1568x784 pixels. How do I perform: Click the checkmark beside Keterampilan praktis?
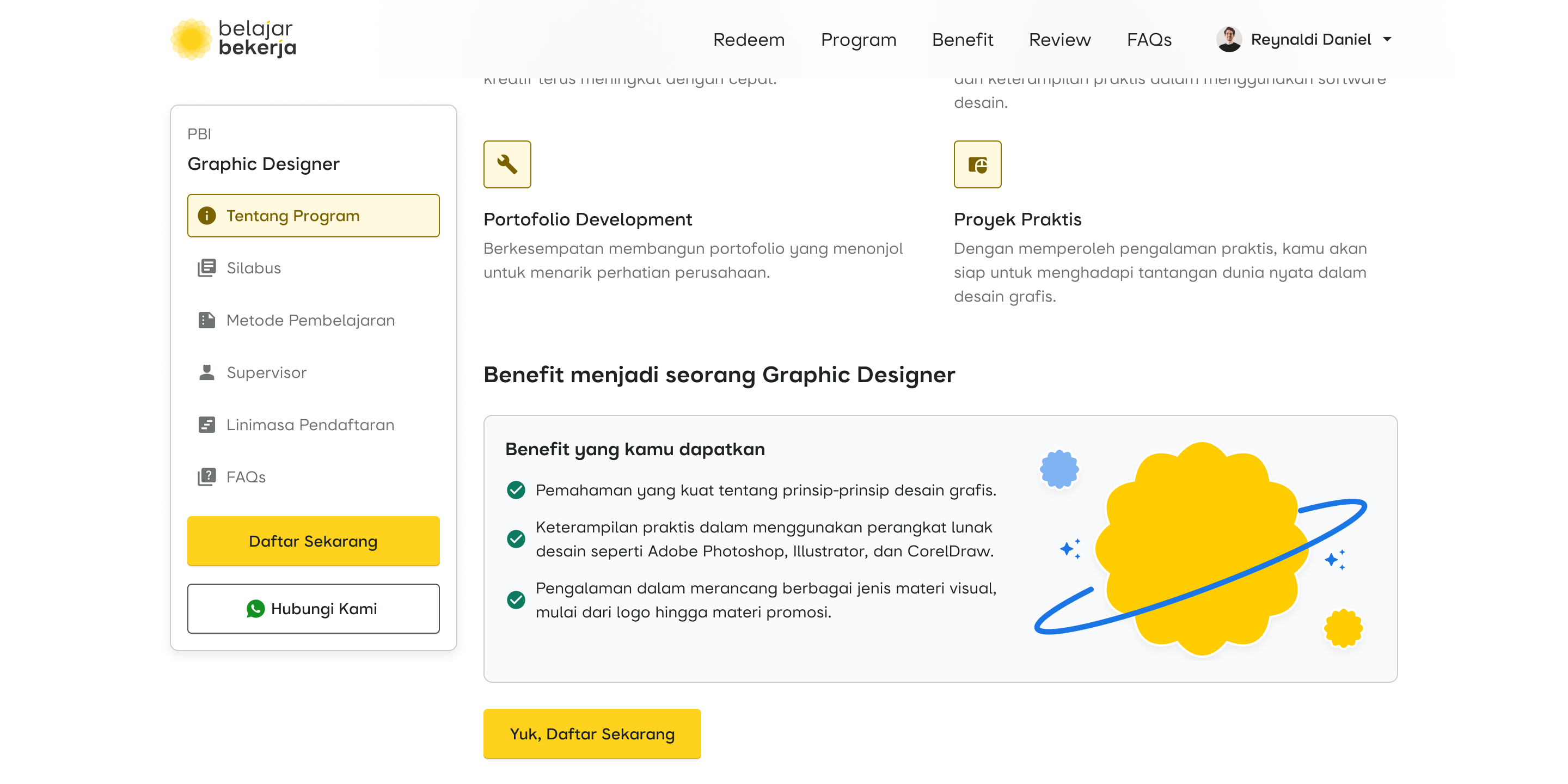point(516,538)
